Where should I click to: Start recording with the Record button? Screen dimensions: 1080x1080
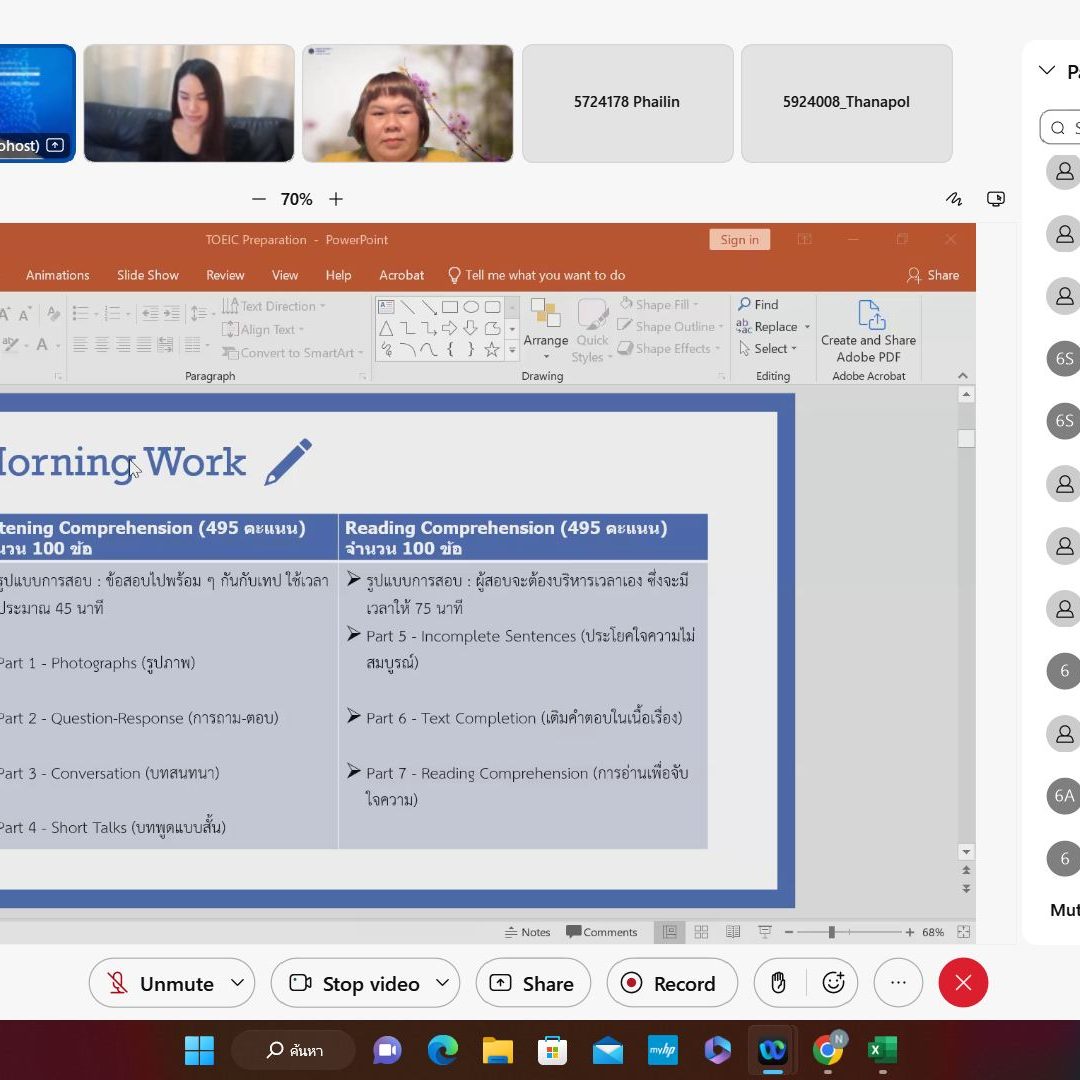671,983
